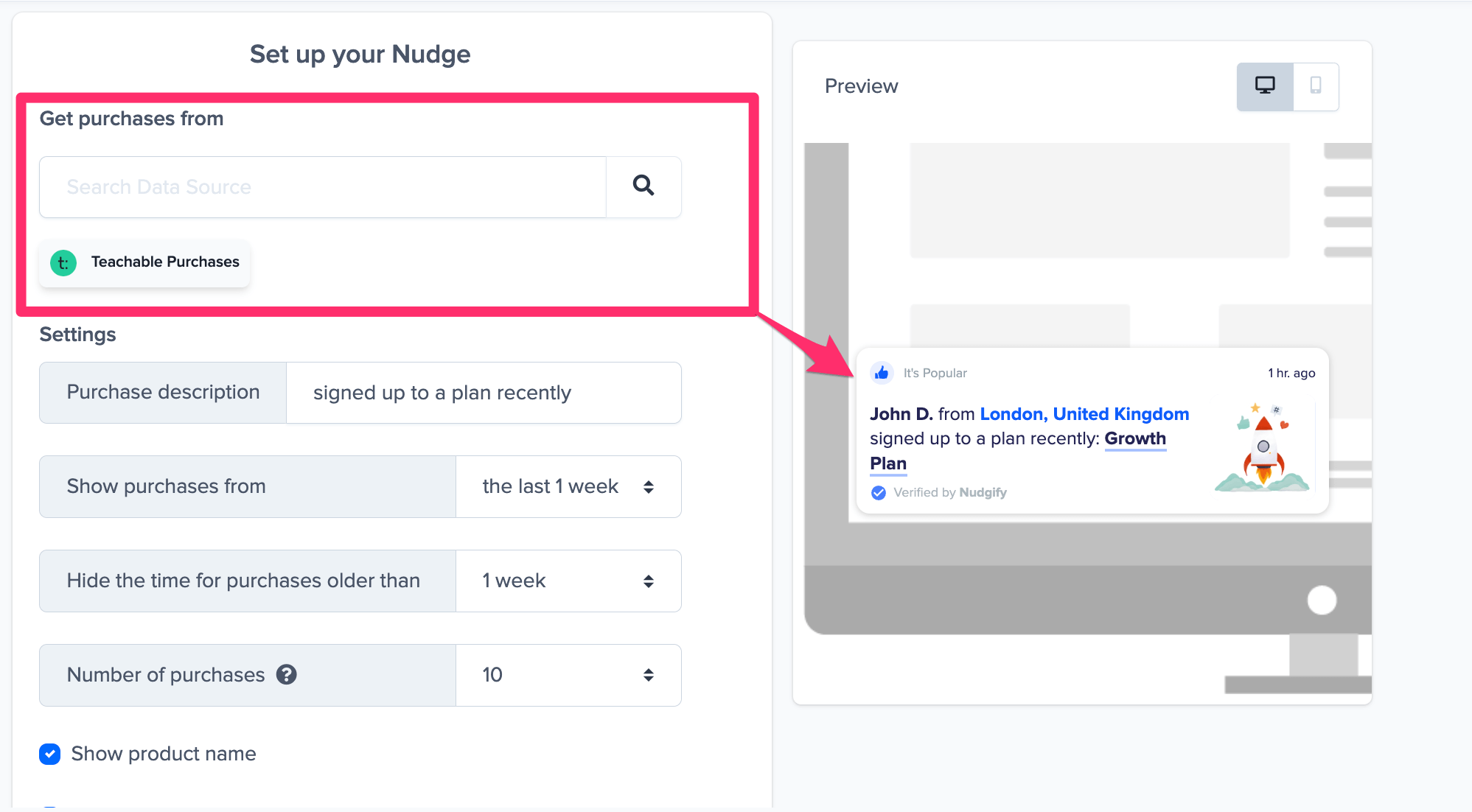Image resolution: width=1472 pixels, height=812 pixels.
Task: Uncheck the Show product name checkbox
Action: tap(50, 754)
